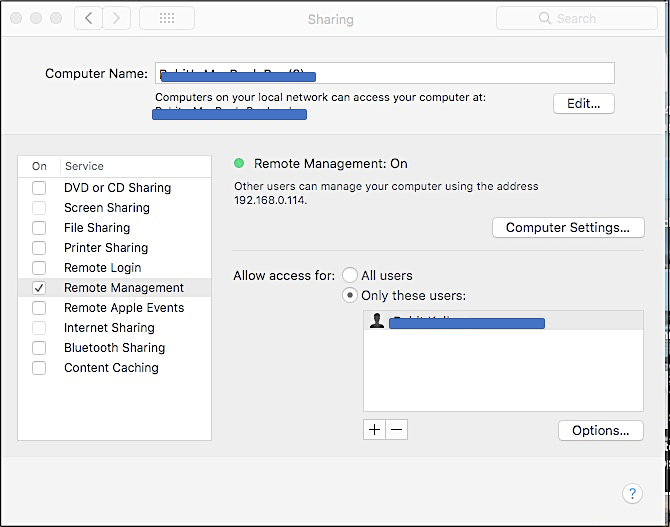Add a user with the plus button
The width and height of the screenshot is (670, 527).
coord(374,429)
